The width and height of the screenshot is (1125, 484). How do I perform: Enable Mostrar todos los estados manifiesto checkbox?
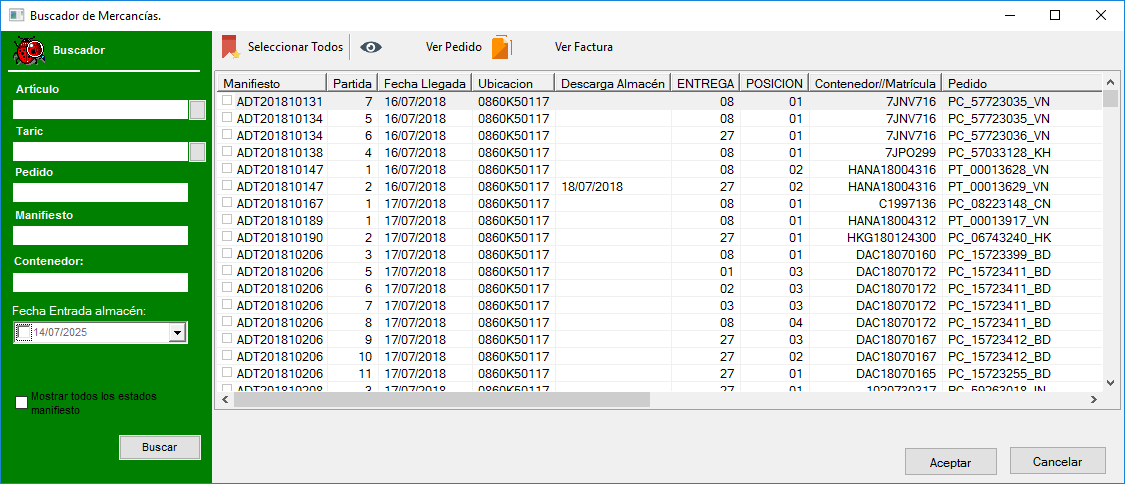click(22, 402)
